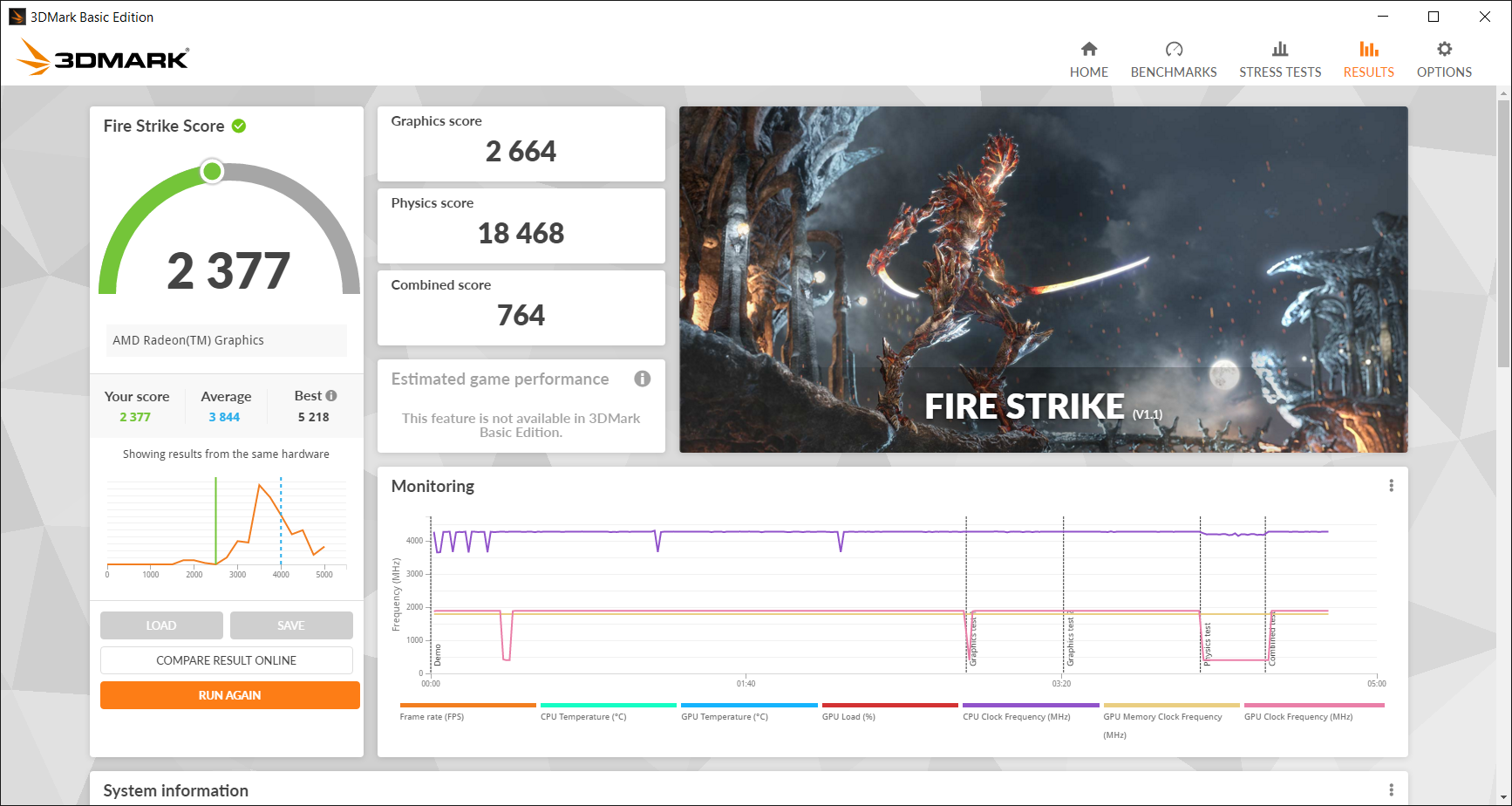Image resolution: width=1512 pixels, height=806 pixels.
Task: Toggle the GPU Clock Frequency legend series
Action: tap(1312, 712)
